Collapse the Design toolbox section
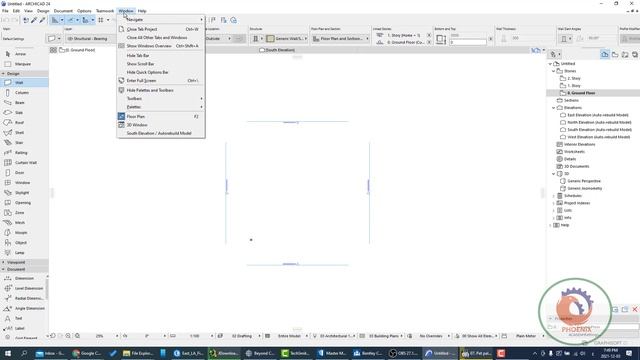The width and height of the screenshot is (640, 360). [x=3, y=73]
